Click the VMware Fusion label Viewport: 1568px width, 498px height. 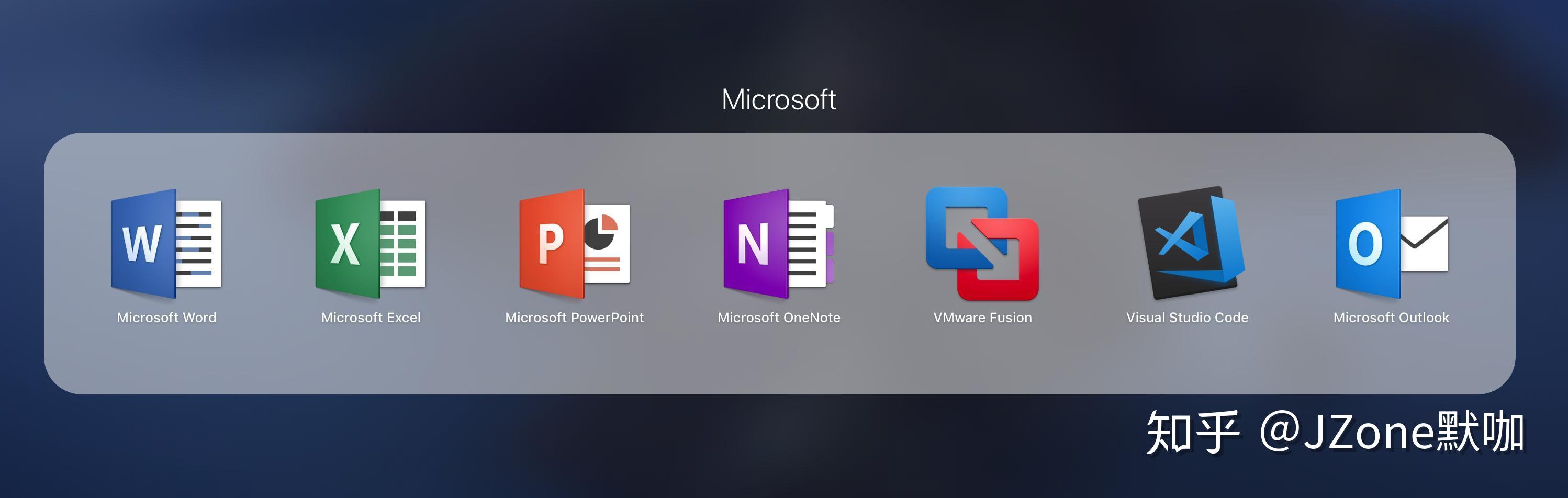(982, 317)
